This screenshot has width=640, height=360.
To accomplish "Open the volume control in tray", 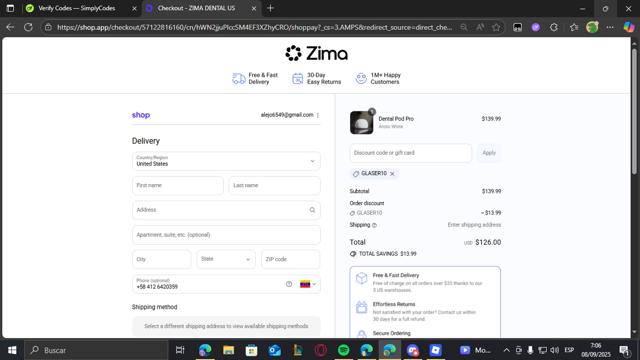I will [x=554, y=350].
